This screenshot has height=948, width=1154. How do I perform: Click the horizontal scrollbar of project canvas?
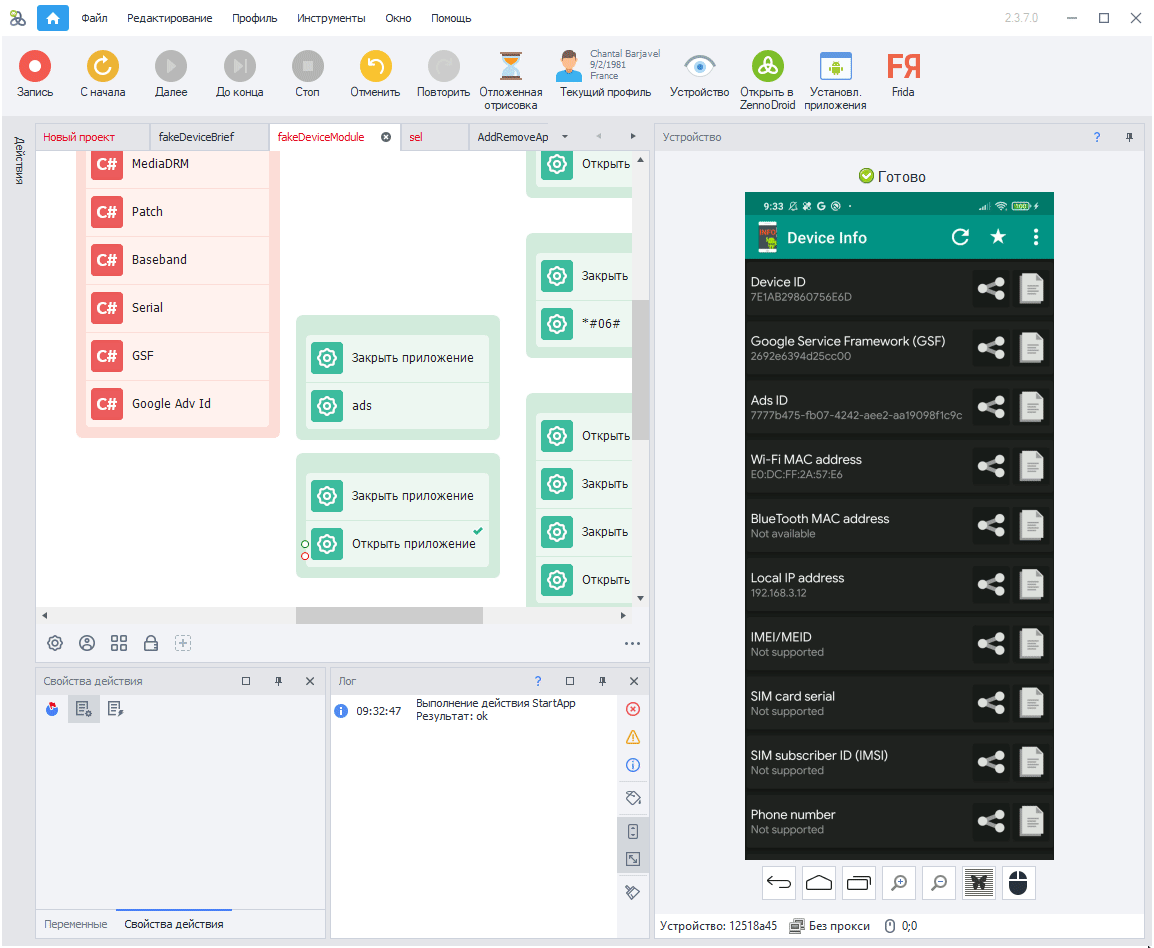pyautogui.click(x=389, y=616)
